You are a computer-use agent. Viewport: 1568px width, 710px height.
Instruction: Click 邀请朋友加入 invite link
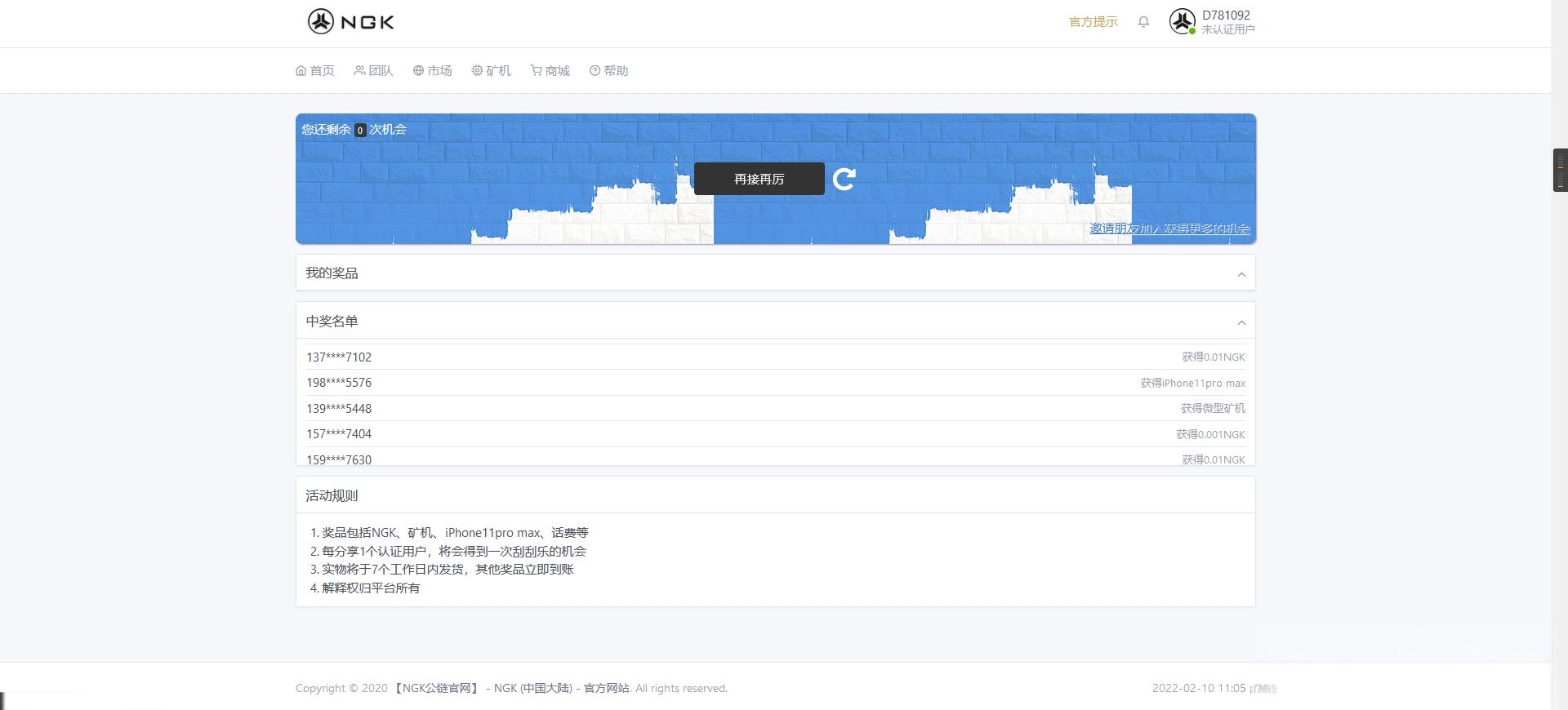[x=1169, y=229]
